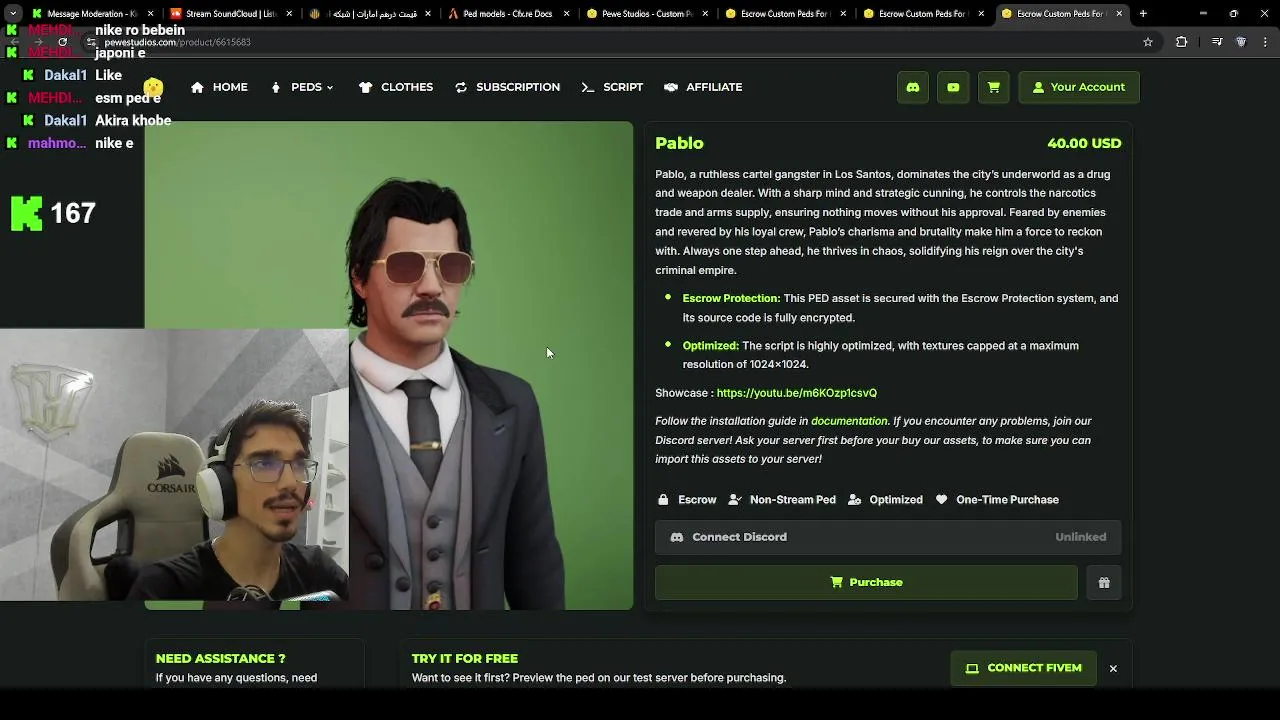Click the TRY IT FOR FREE heading
Screen dimensions: 1280x720
[464, 658]
